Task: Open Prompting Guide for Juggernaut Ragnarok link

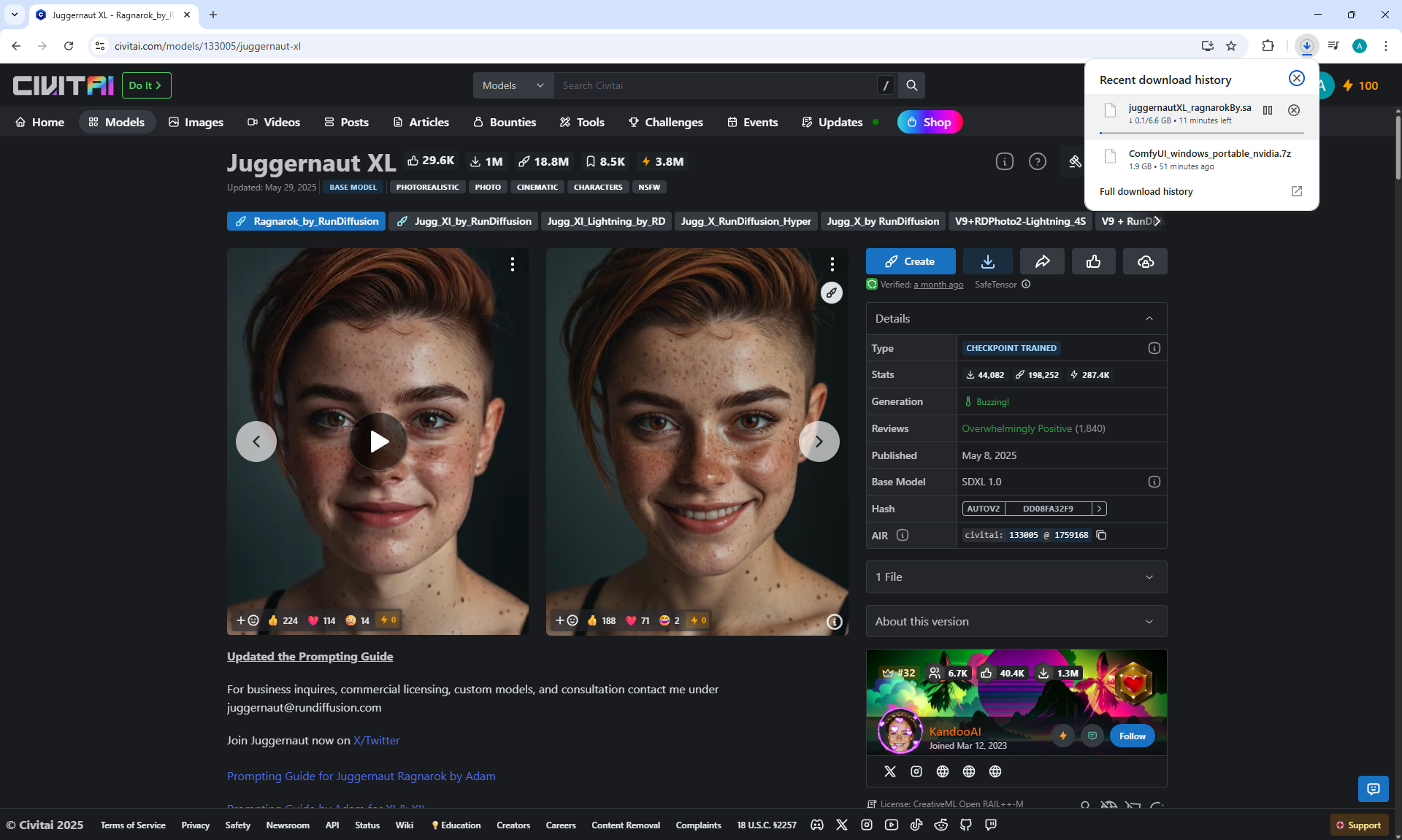Action: point(361,776)
